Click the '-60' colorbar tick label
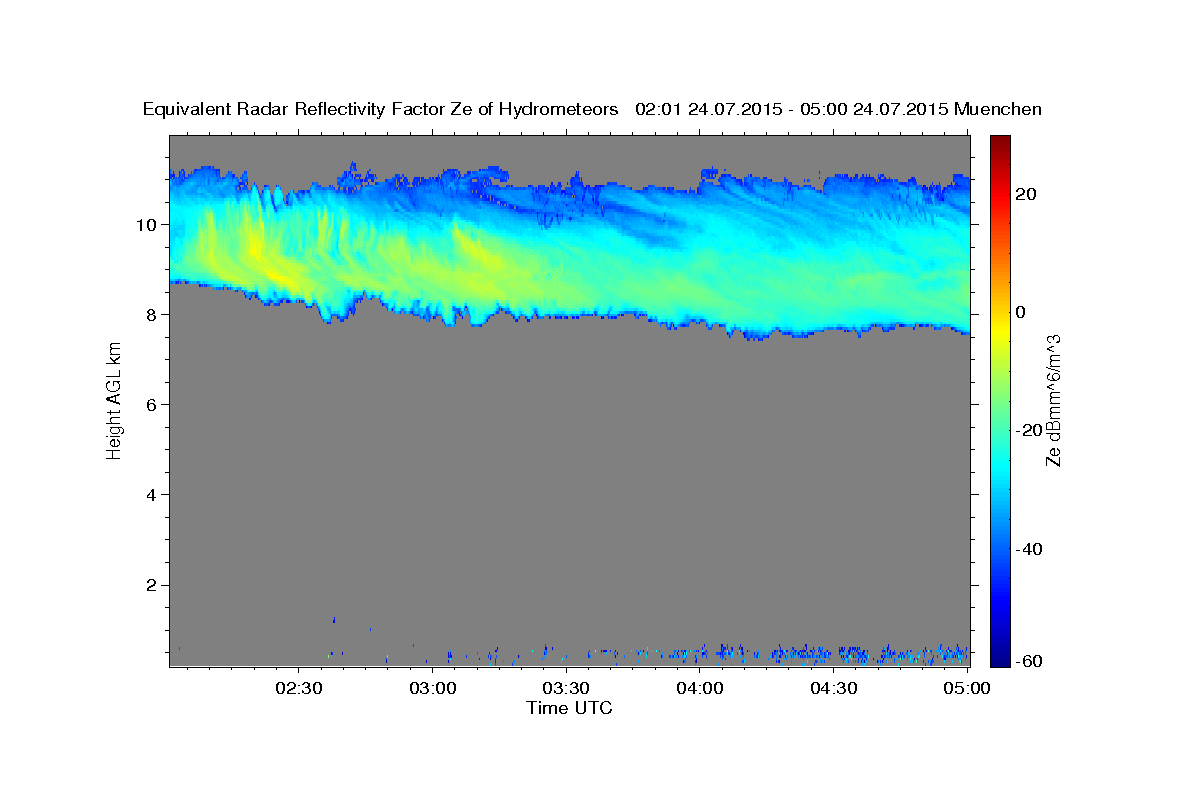 [x=1029, y=661]
